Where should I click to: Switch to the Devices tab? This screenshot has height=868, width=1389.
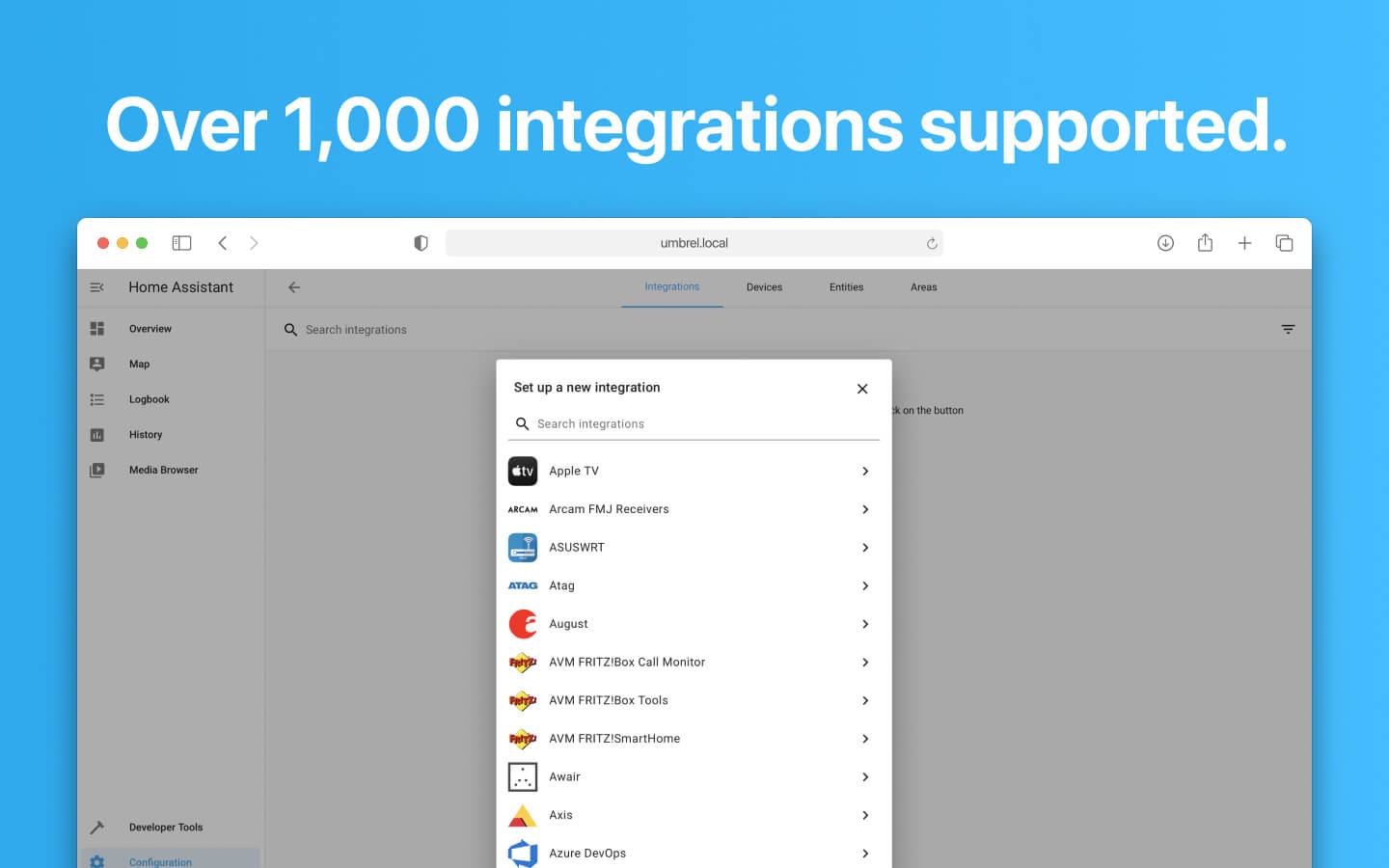point(764,286)
